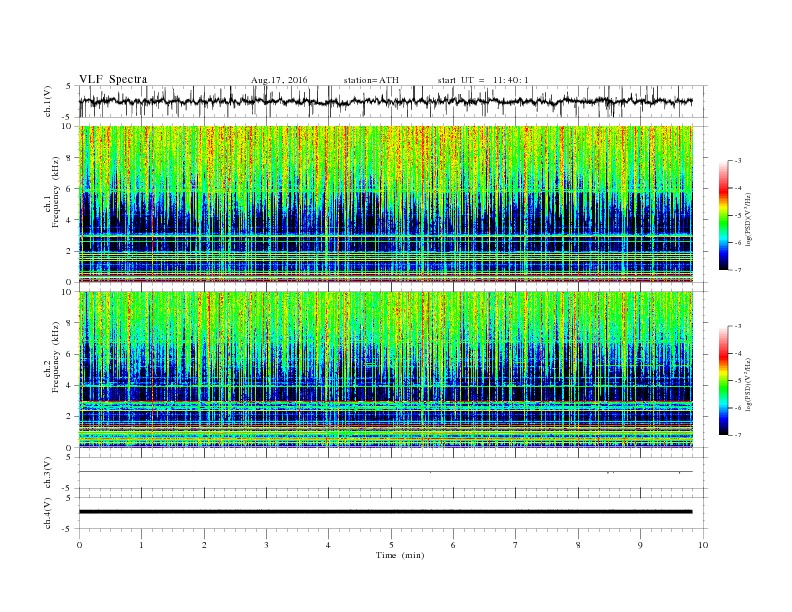Click the ch.2 "Frequency (kHz)" axis label

56,358
